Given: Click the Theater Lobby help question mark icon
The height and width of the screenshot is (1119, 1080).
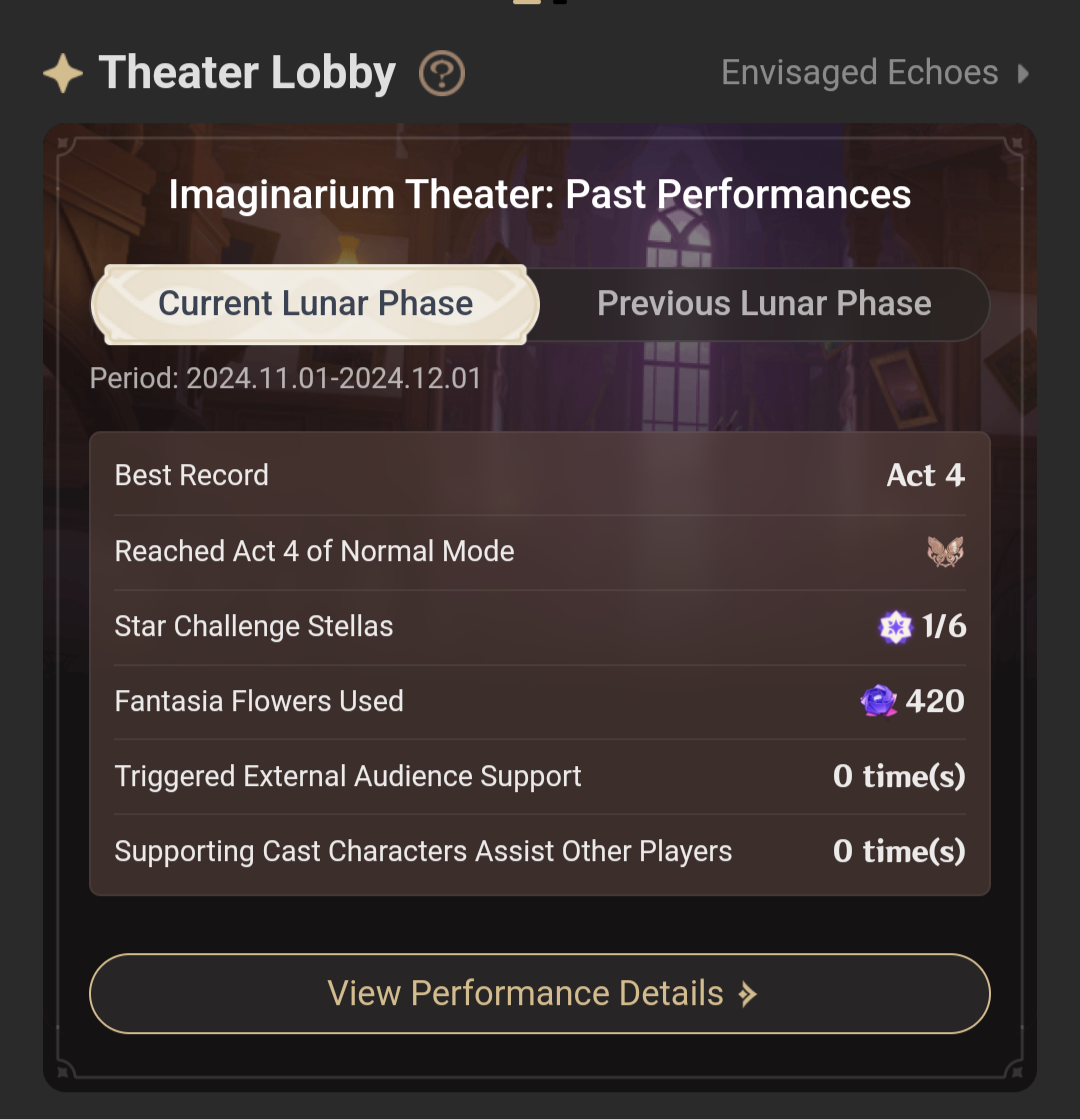Looking at the screenshot, I should click(x=442, y=74).
